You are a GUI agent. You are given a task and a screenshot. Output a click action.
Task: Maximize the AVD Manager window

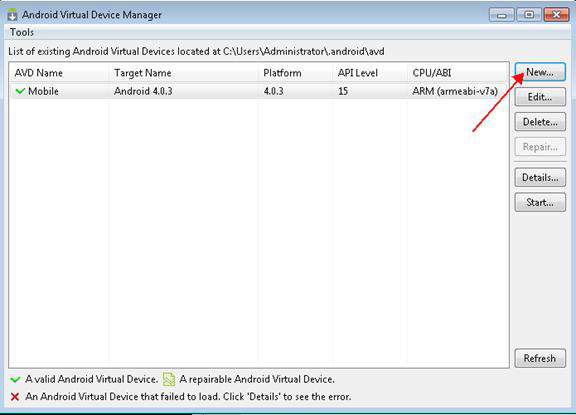529,15
